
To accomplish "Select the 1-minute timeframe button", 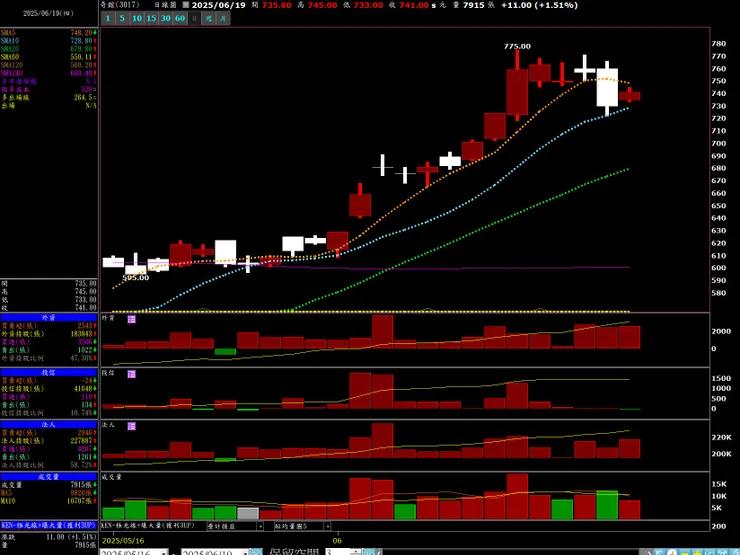I will 108,18.
